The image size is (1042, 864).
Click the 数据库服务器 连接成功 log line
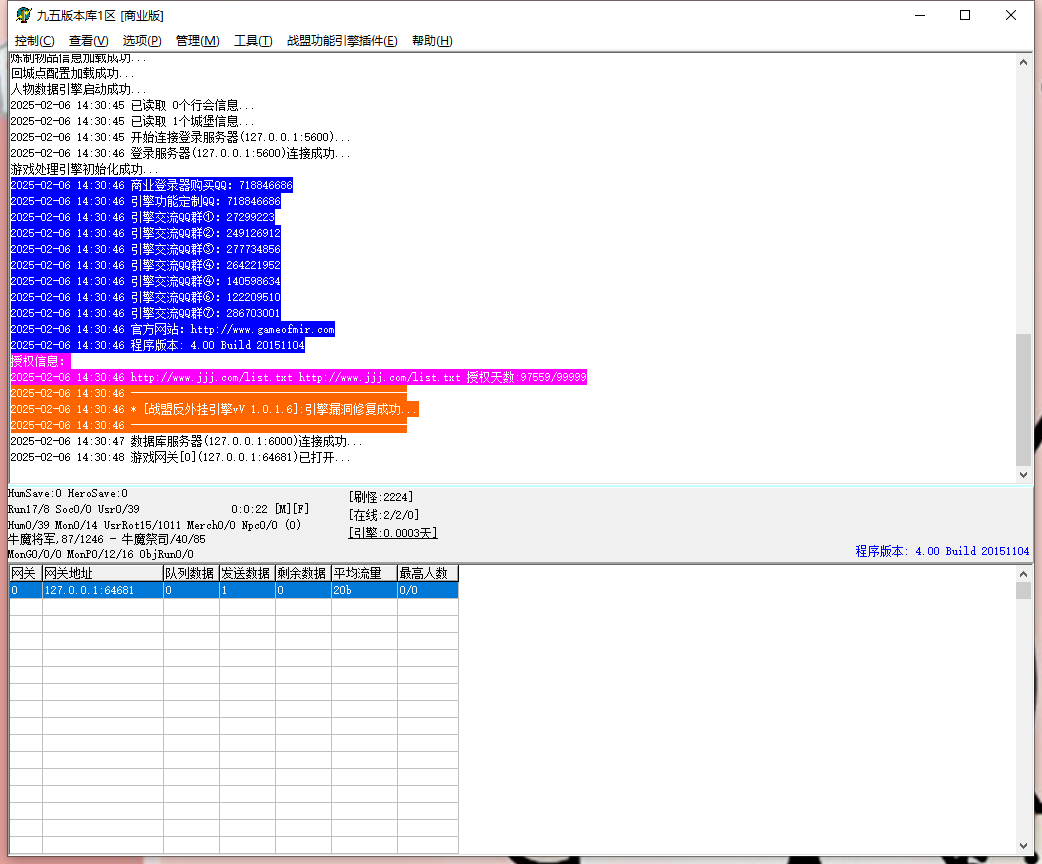click(186, 441)
